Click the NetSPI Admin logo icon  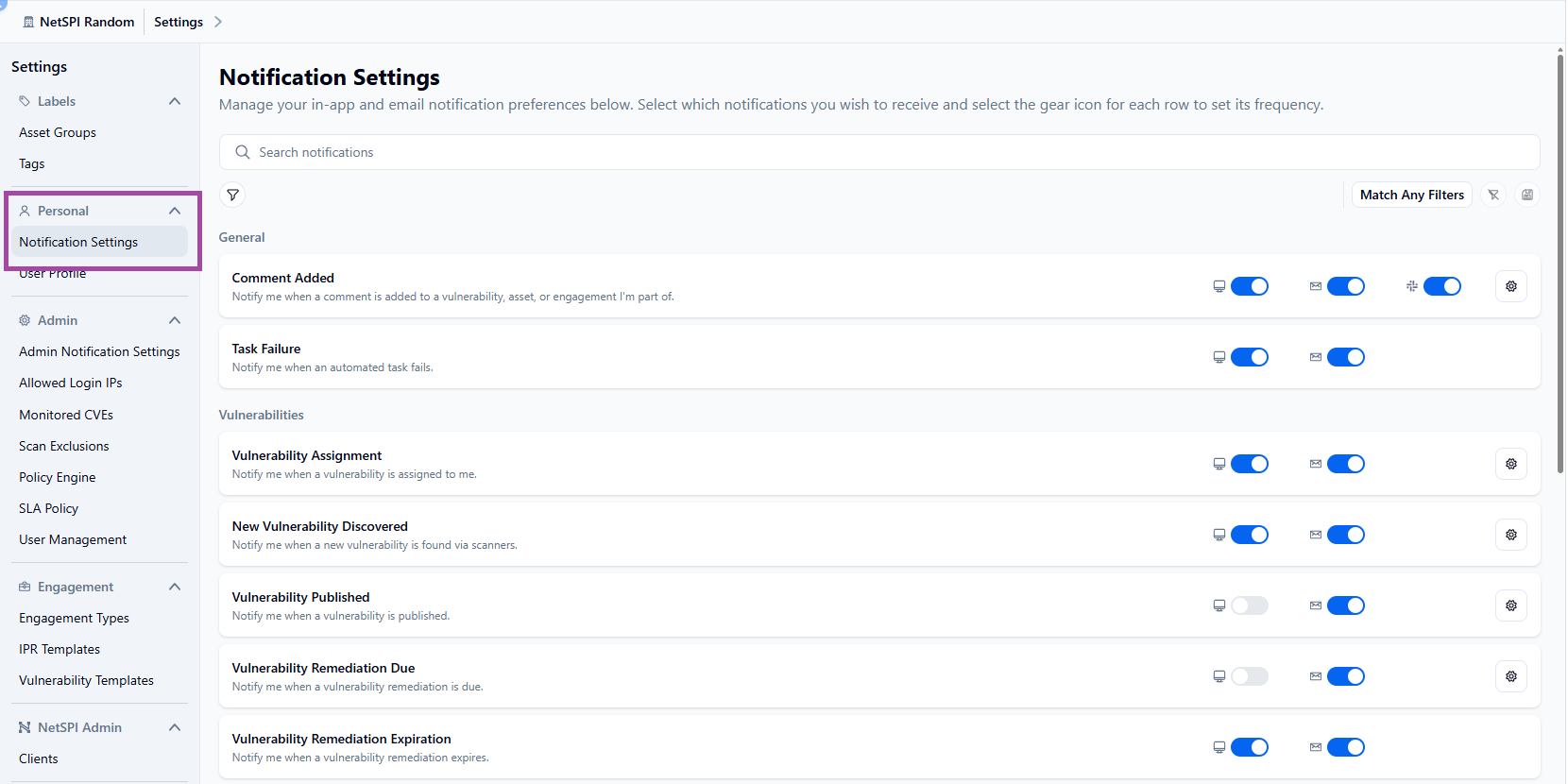pyautogui.click(x=25, y=727)
